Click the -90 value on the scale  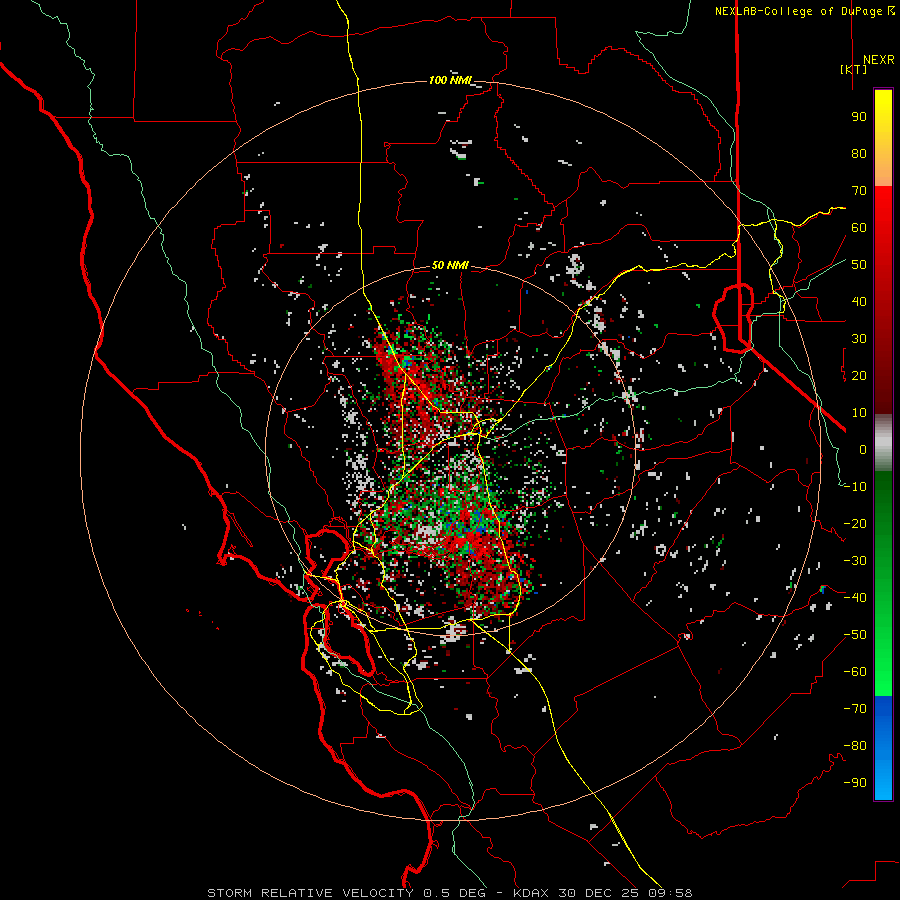pyautogui.click(x=855, y=783)
